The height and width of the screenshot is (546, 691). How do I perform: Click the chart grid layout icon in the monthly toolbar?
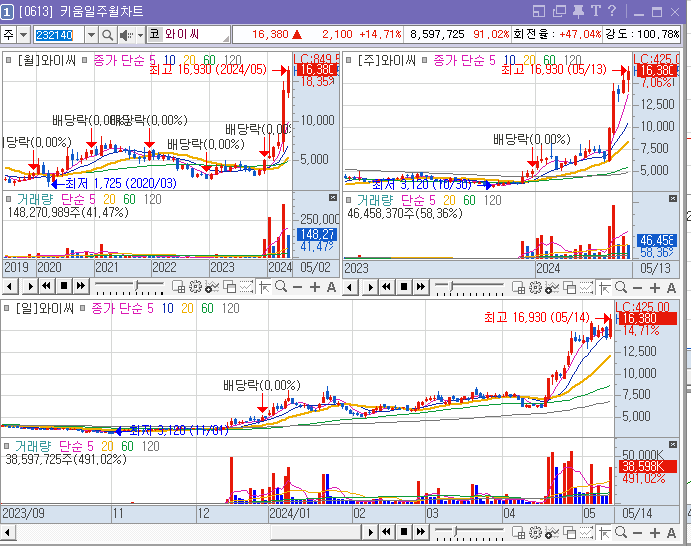click(178, 287)
